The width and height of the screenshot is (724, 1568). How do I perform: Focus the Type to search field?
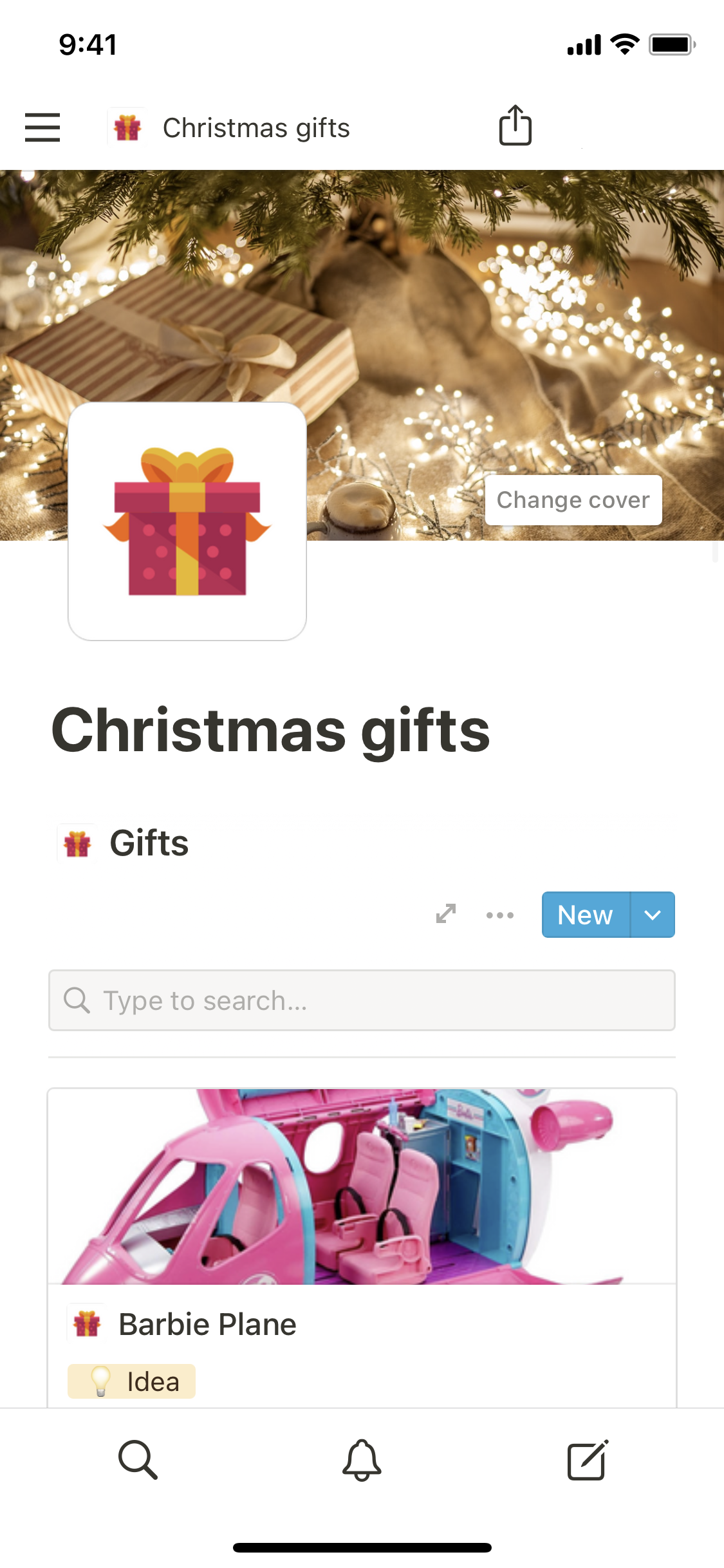[362, 1000]
